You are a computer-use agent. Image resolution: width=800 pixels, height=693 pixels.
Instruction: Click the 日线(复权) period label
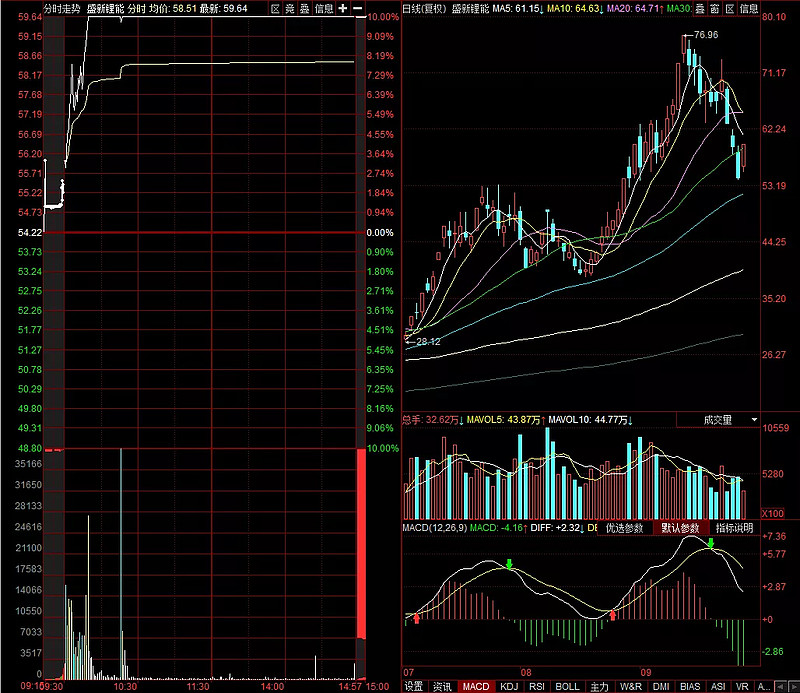click(424, 8)
